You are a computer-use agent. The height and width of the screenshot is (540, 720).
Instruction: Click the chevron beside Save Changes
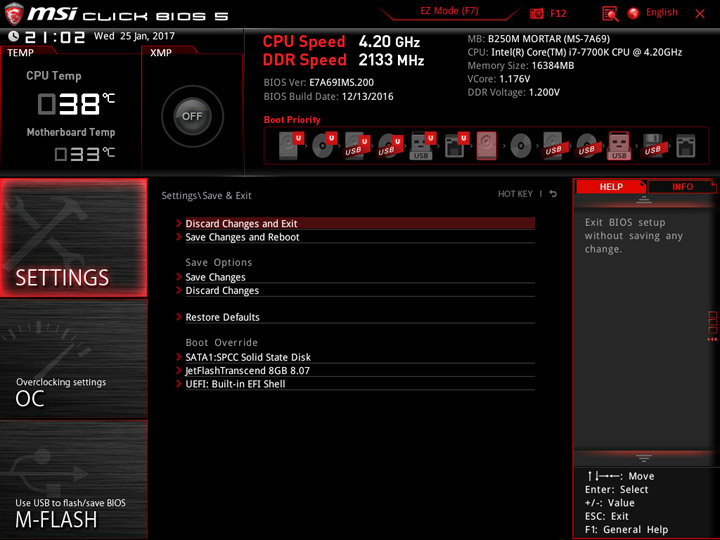179,276
